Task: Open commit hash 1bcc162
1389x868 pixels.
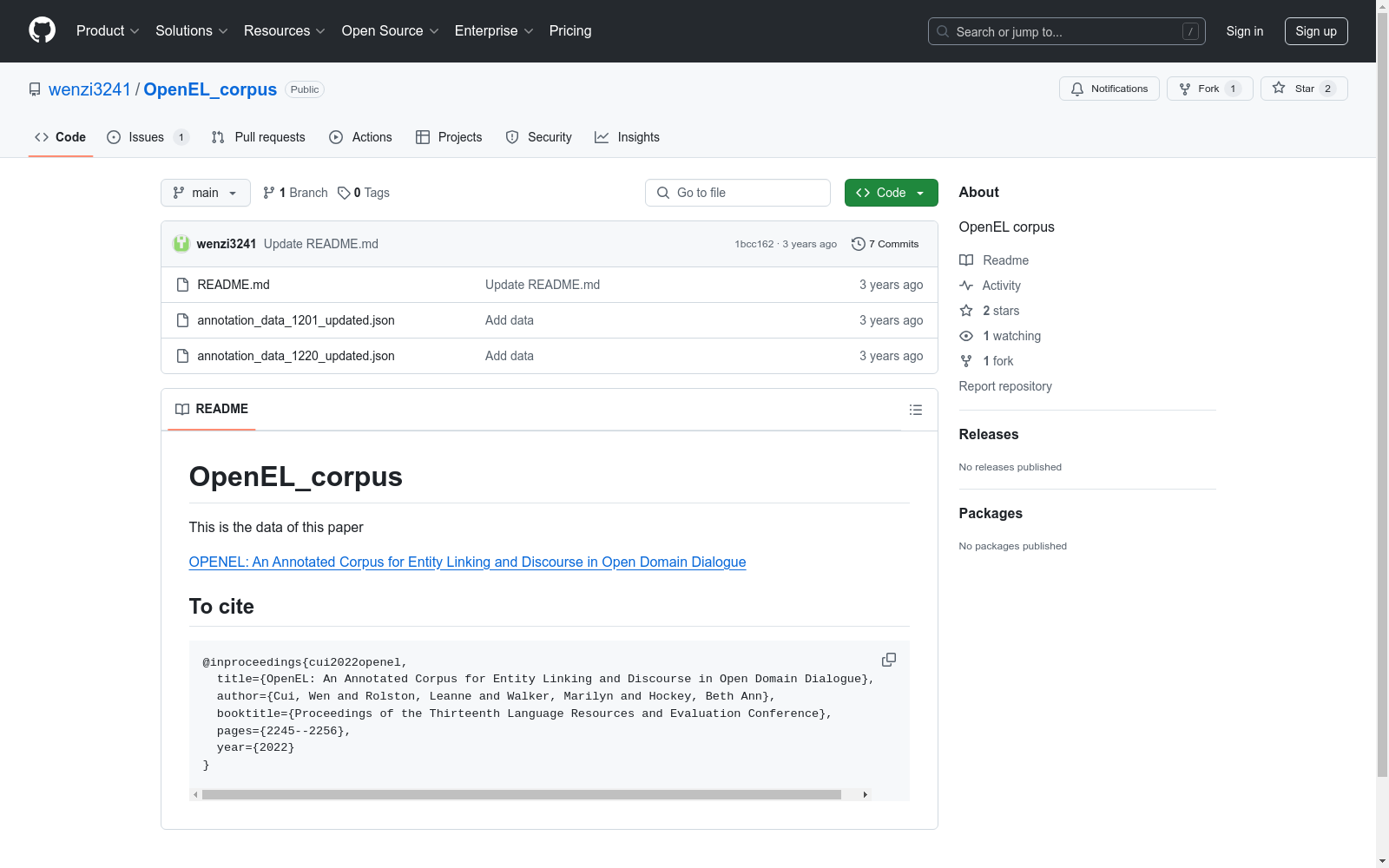Action: [x=754, y=244]
